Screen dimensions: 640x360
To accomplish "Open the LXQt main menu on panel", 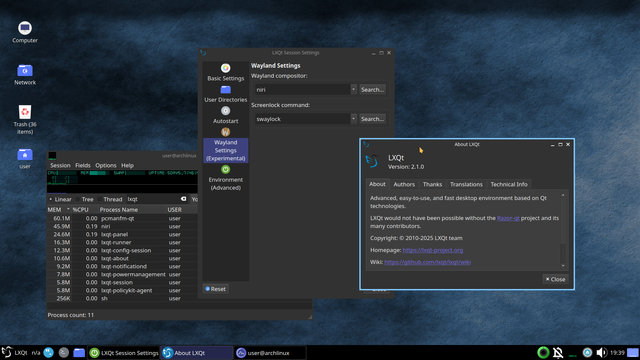I will [x=15, y=353].
